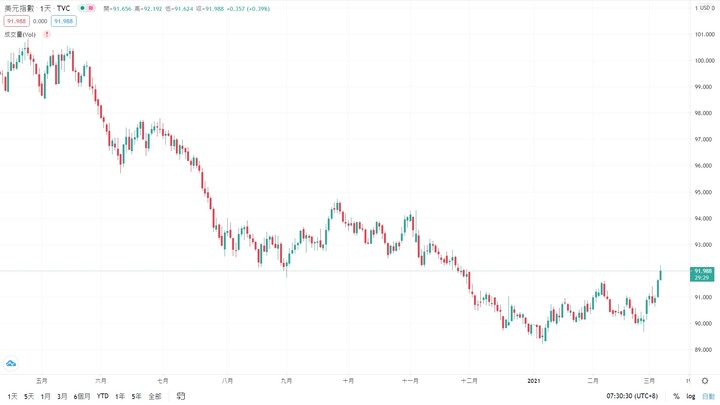
Task: Click the volume indicator warning icon
Action: (47, 34)
